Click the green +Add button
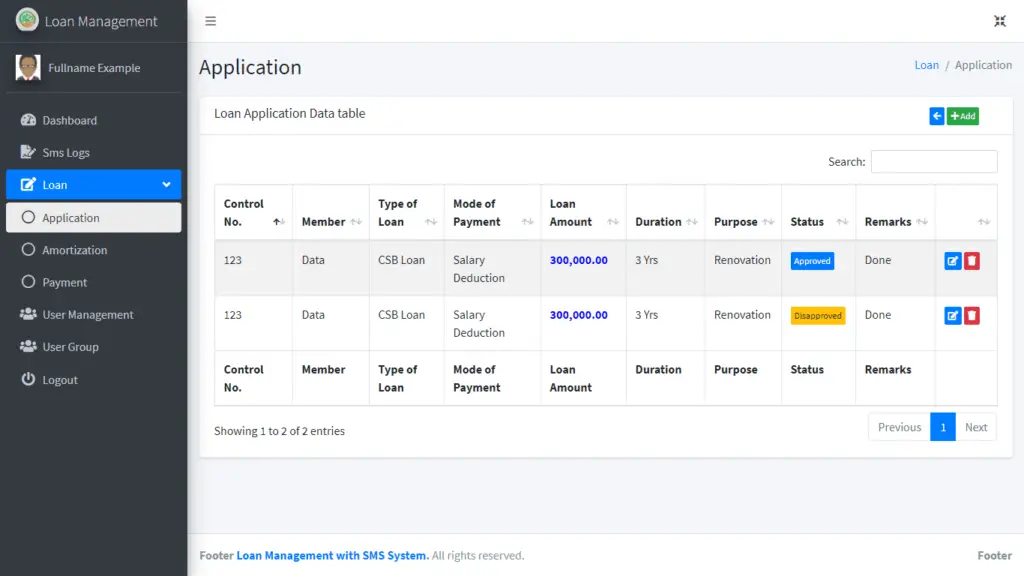 962,116
